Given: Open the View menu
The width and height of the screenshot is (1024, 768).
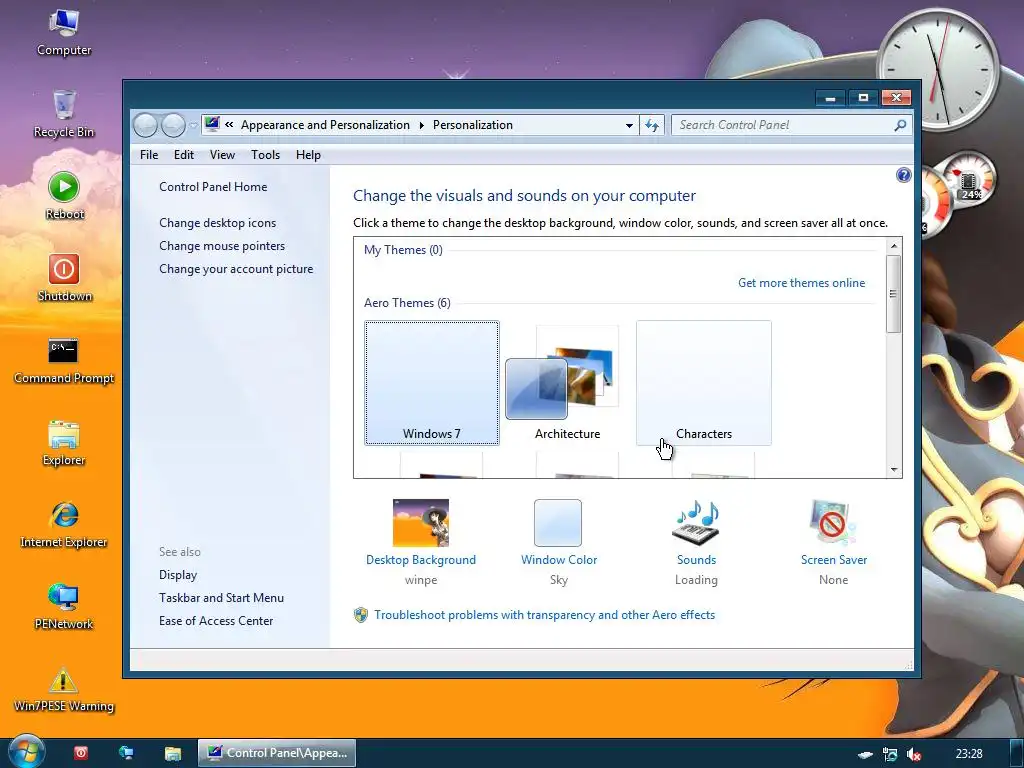Looking at the screenshot, I should pyautogui.click(x=222, y=155).
